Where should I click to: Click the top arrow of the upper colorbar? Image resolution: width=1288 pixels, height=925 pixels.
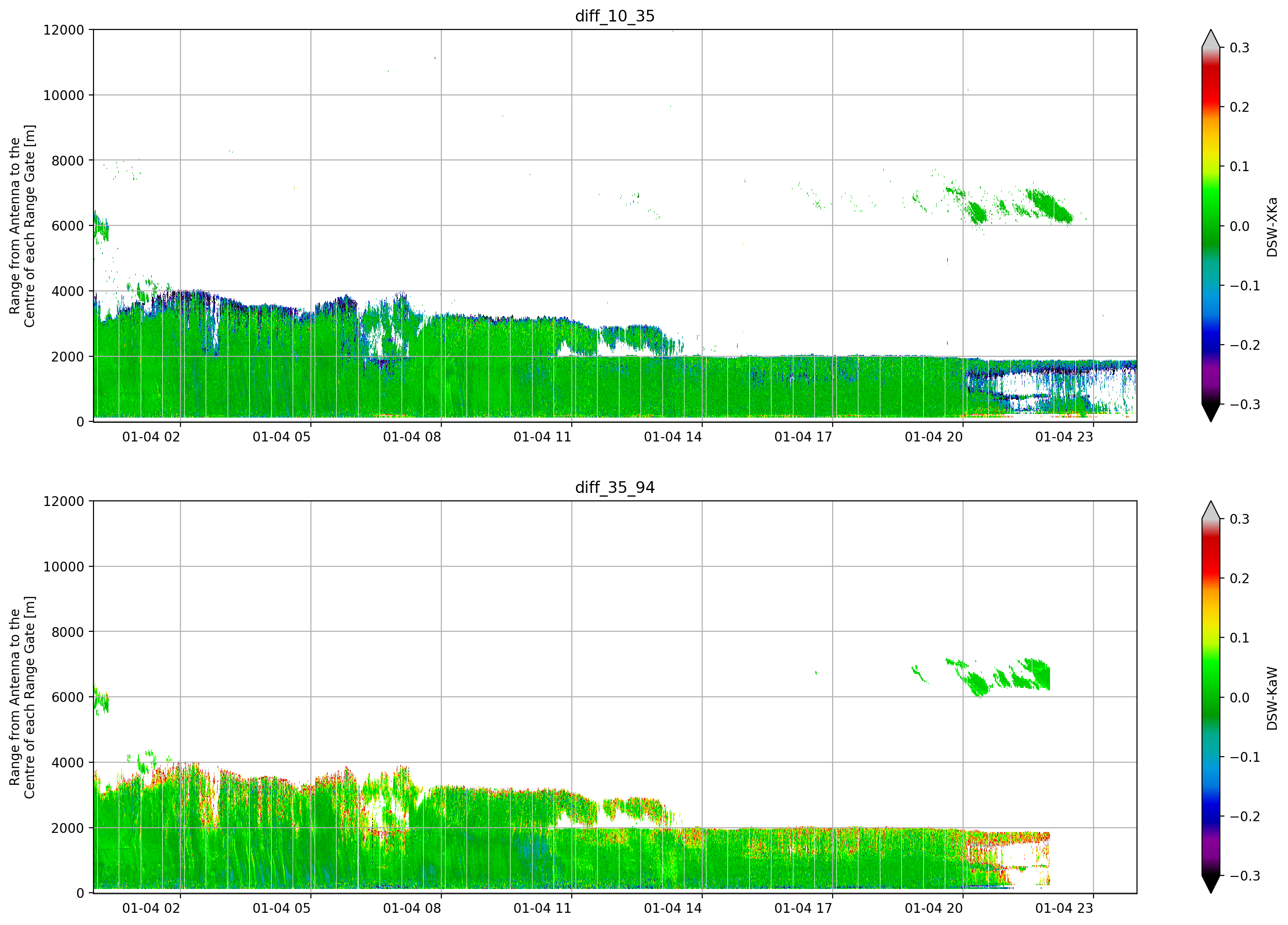coord(1211,39)
